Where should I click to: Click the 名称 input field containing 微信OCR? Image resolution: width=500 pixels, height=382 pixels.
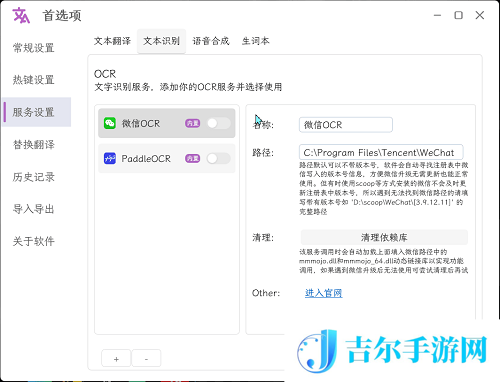pyautogui.click(x=346, y=125)
